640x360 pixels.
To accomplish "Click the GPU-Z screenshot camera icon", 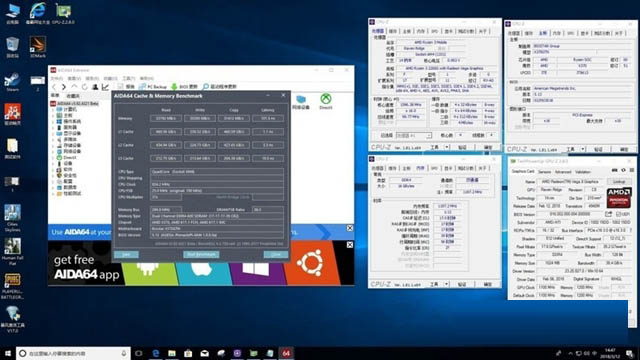I will [615, 170].
